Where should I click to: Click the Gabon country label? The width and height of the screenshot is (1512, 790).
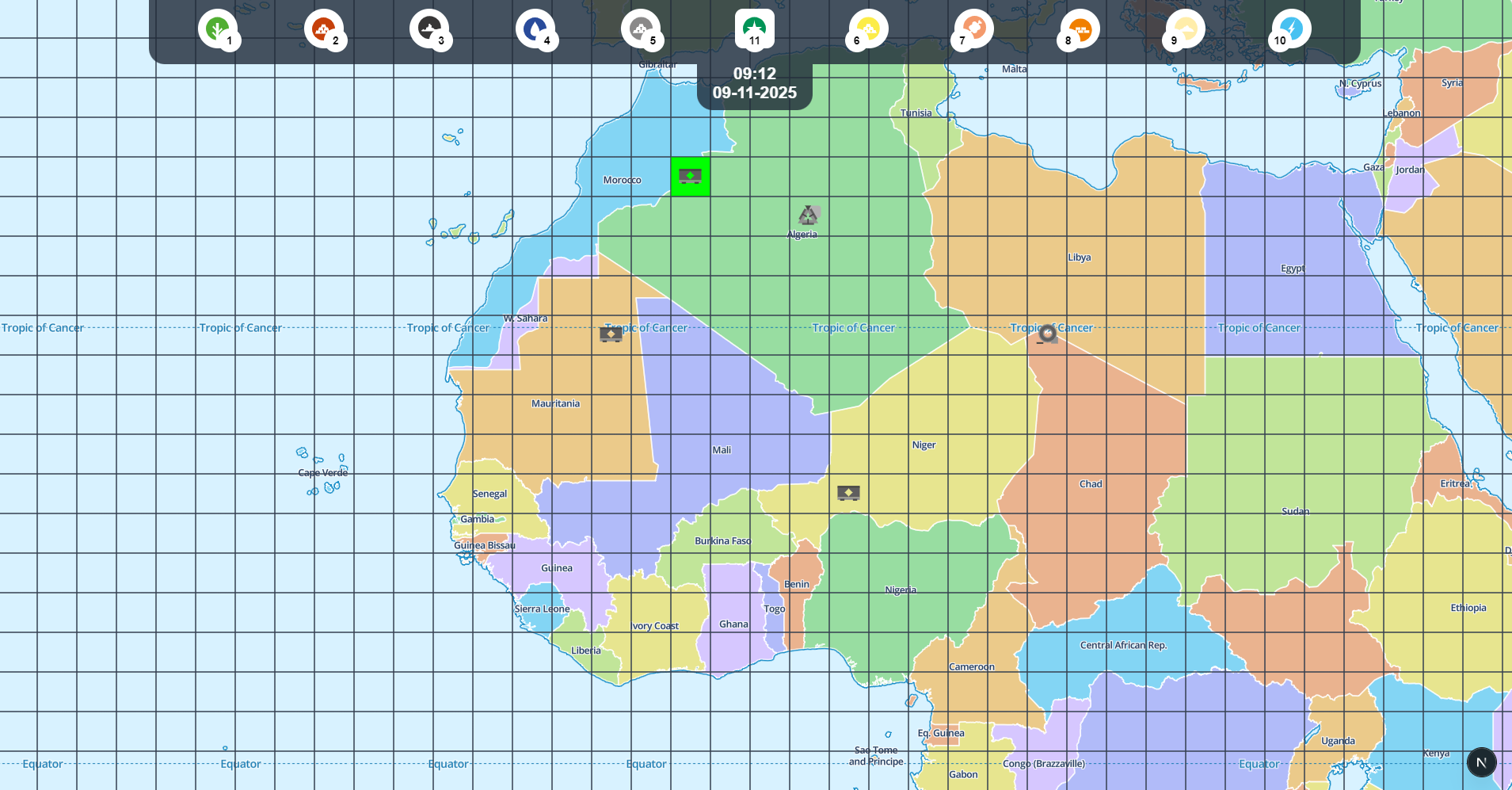964,775
